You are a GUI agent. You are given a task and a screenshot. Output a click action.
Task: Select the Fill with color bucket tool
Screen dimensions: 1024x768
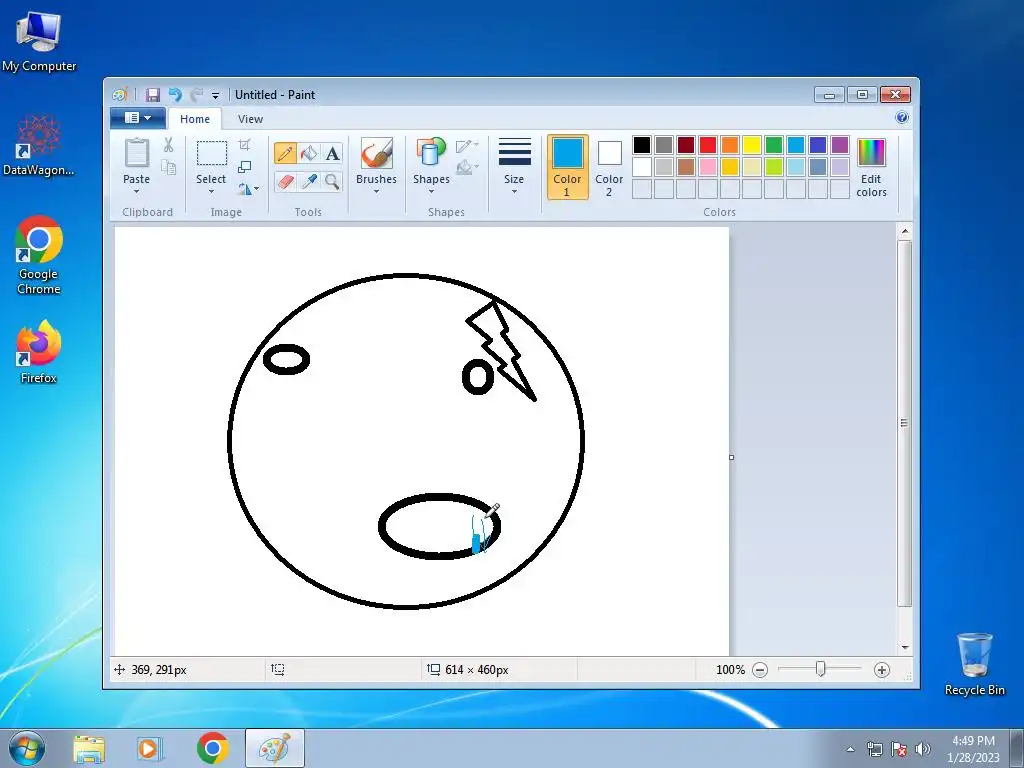coord(309,153)
